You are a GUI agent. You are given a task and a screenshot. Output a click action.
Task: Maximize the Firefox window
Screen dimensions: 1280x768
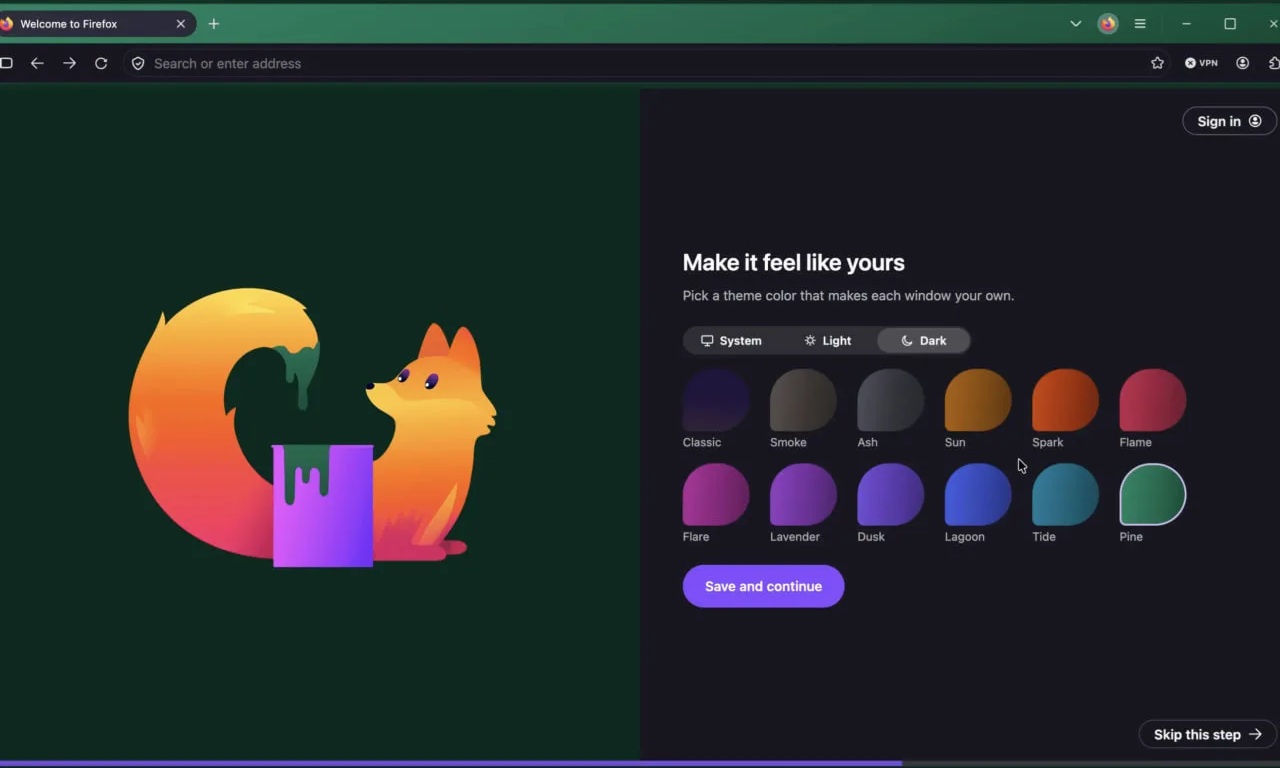pos(1230,24)
